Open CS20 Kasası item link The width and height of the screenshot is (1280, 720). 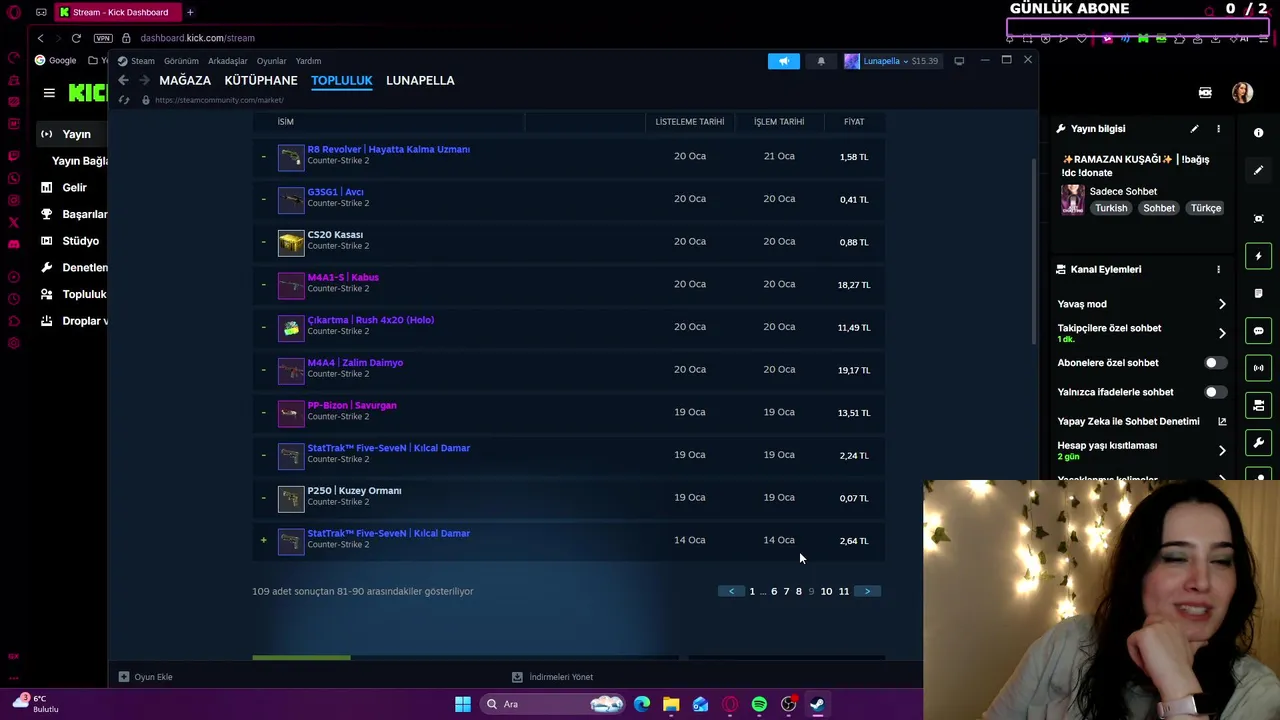point(335,235)
